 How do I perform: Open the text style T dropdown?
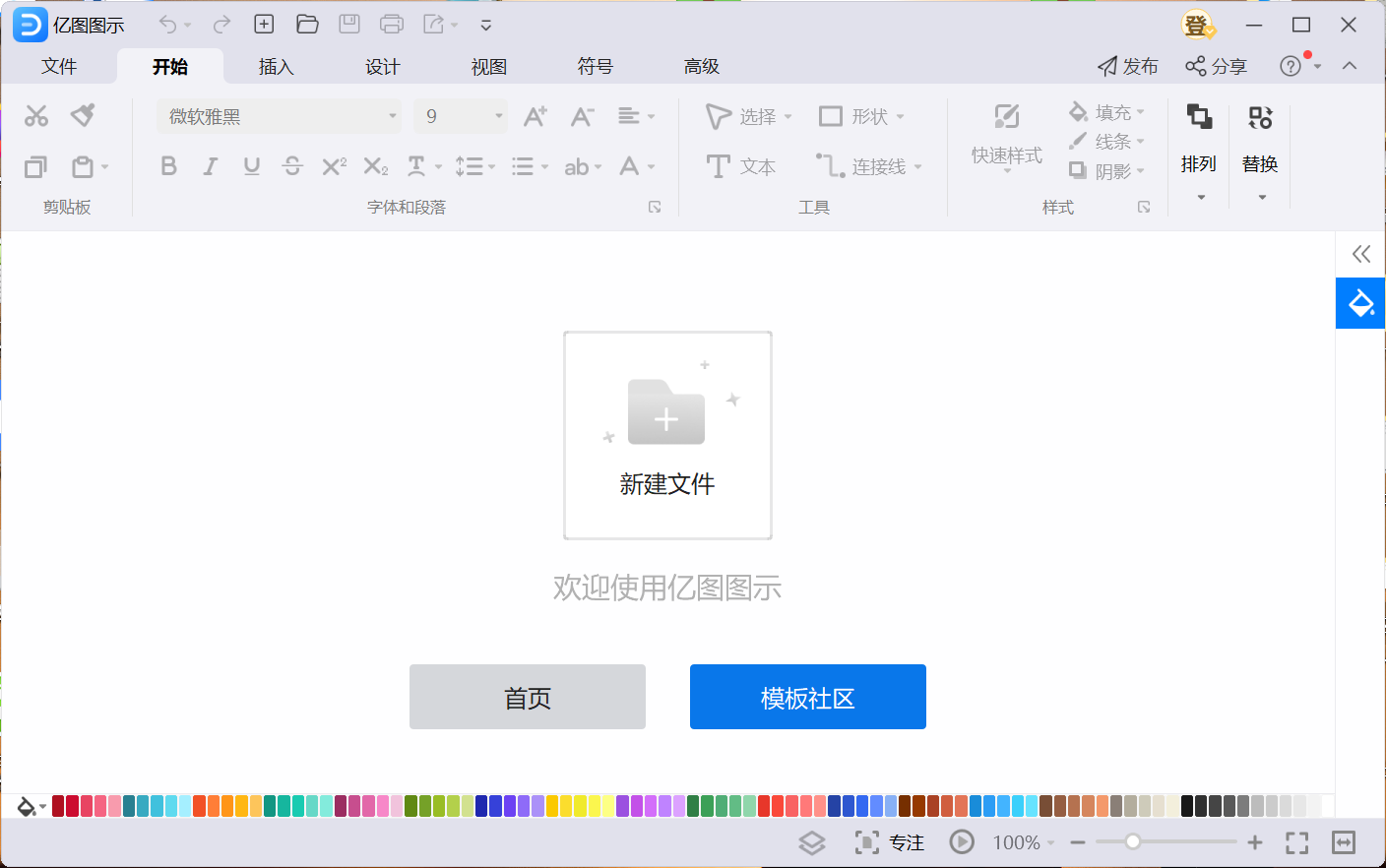424,166
